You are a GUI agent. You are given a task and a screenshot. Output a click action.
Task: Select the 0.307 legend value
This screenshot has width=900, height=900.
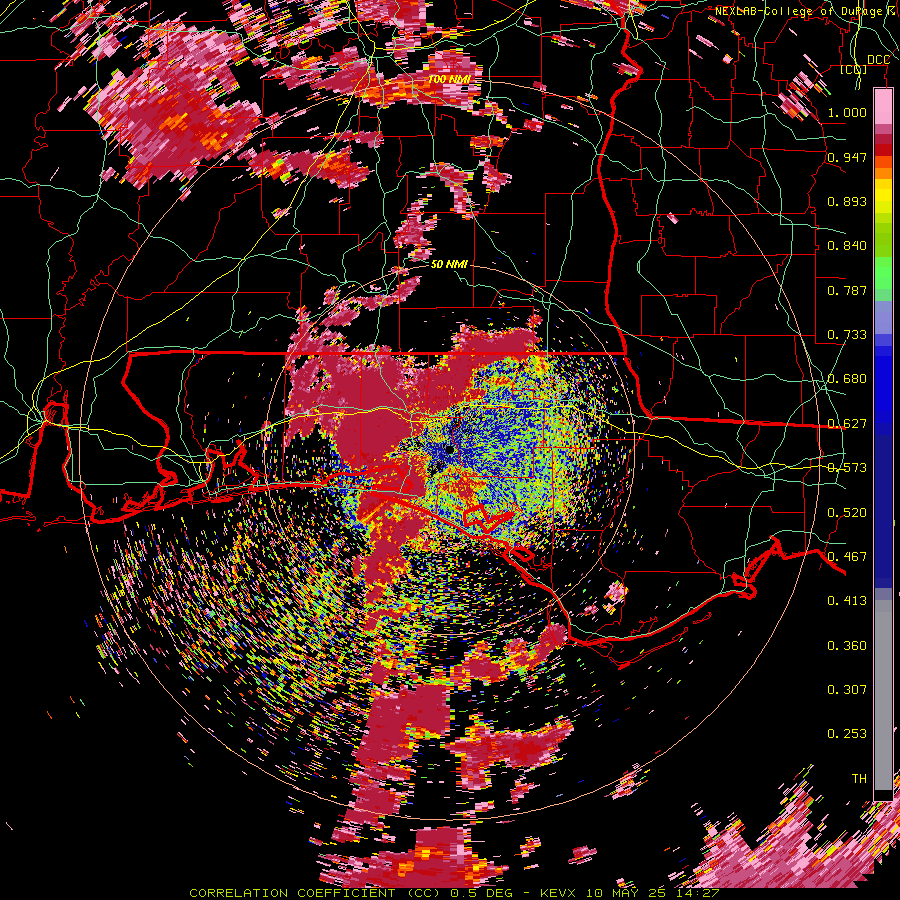pos(847,690)
